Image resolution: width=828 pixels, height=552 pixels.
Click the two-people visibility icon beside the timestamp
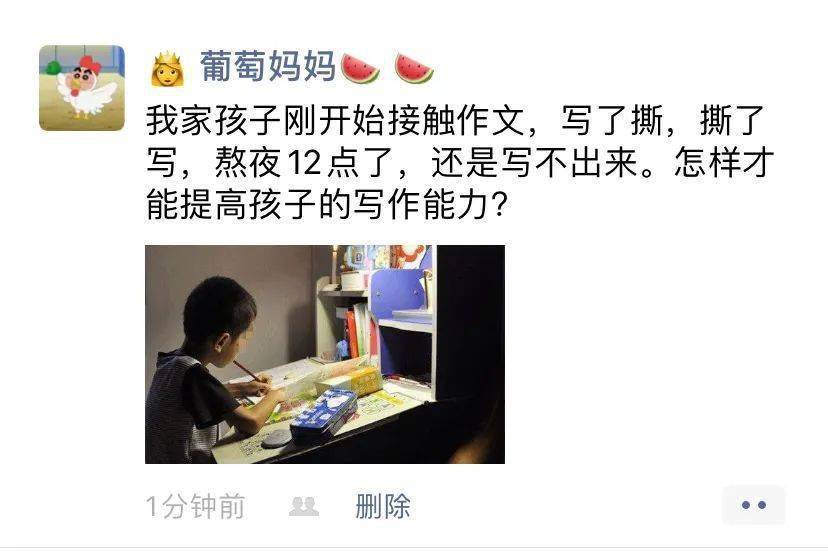click(x=304, y=507)
